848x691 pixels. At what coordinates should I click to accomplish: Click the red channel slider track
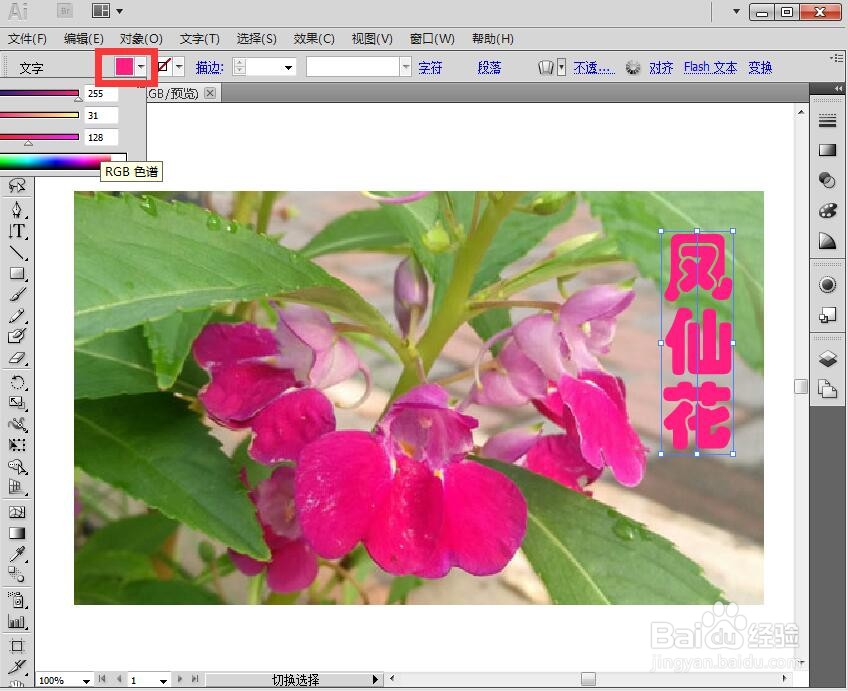(39, 93)
